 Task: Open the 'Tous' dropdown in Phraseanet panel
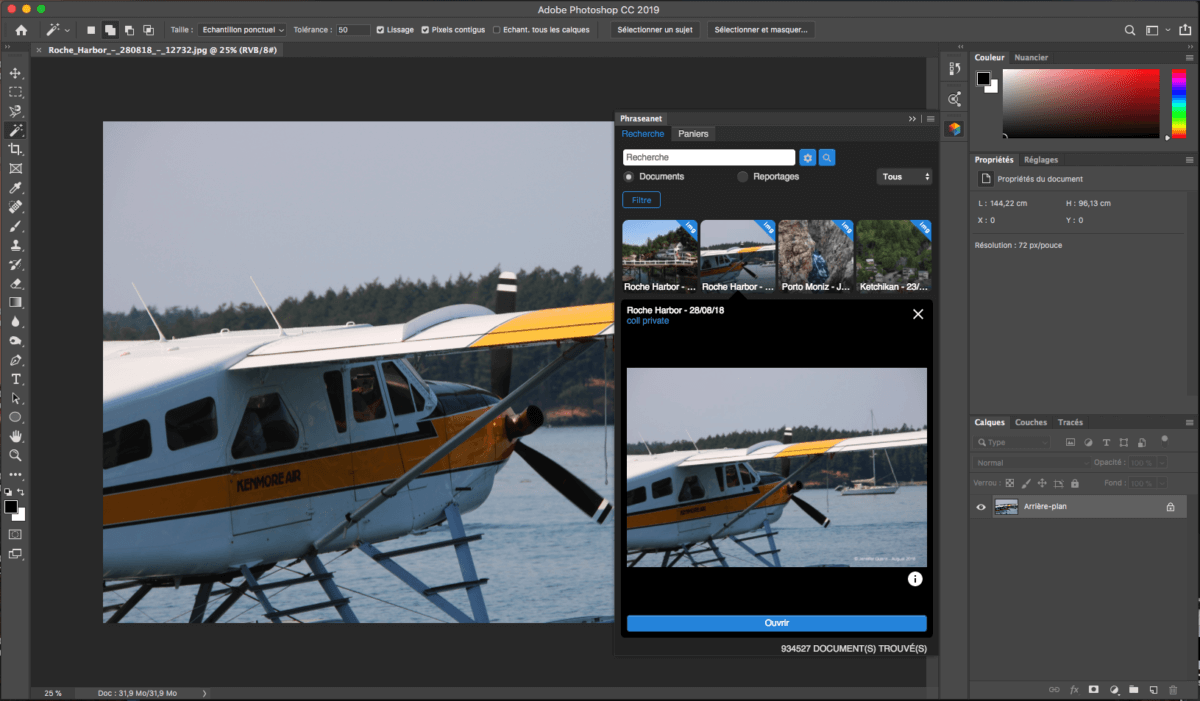[904, 176]
